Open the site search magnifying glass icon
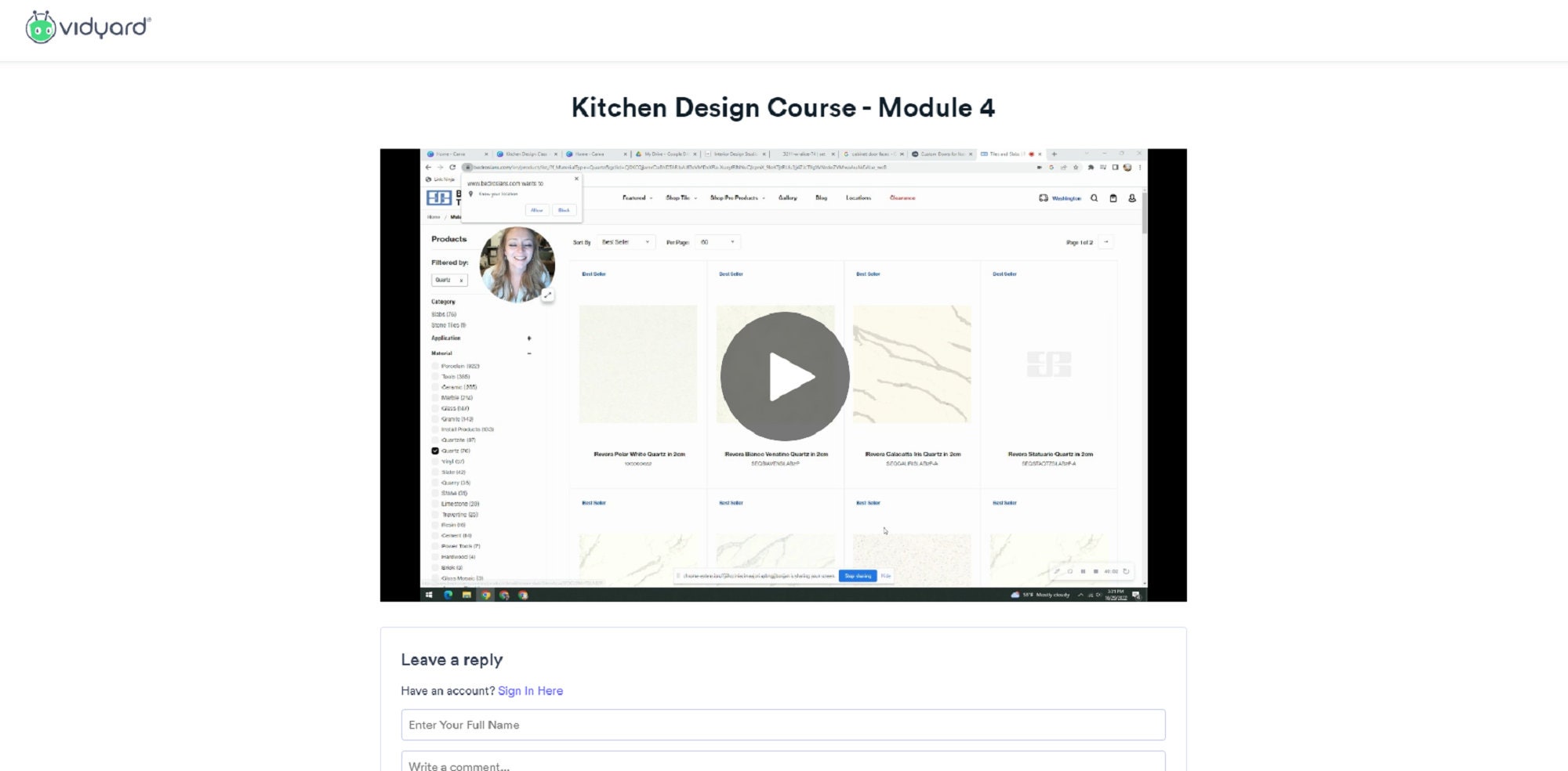The image size is (1568, 771). 1094,198
